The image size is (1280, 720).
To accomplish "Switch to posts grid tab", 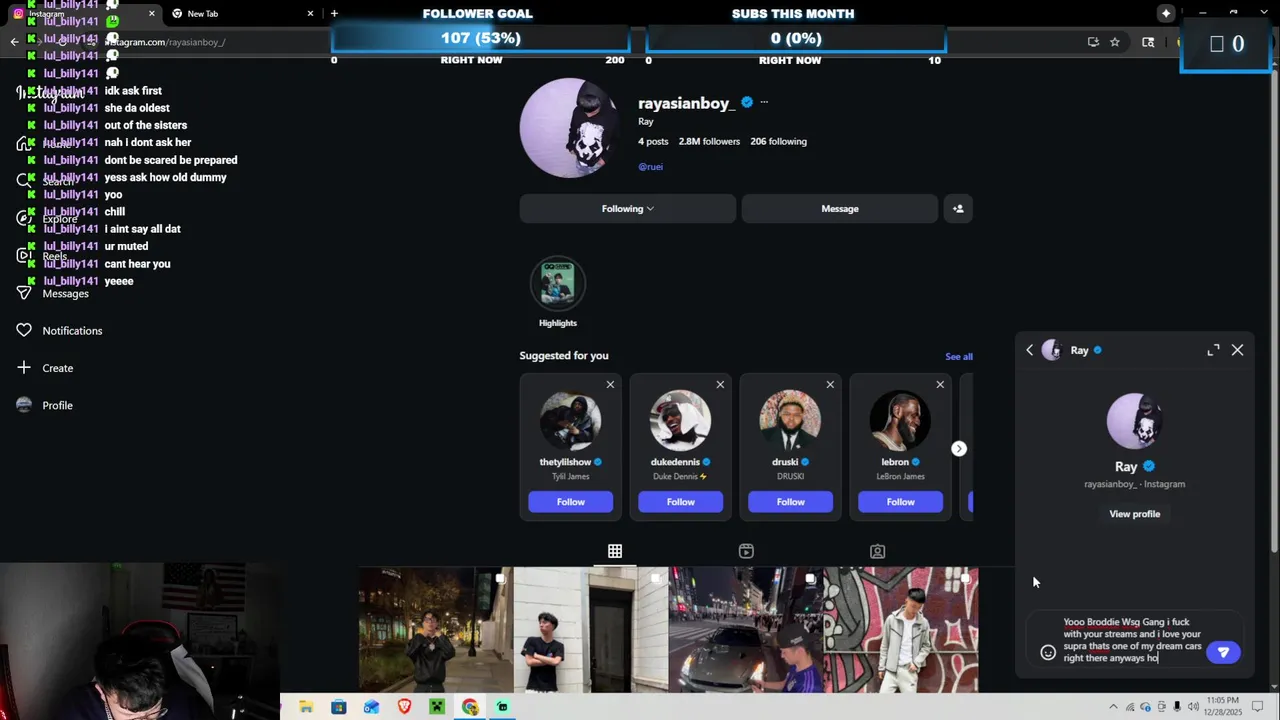I will click(x=615, y=551).
